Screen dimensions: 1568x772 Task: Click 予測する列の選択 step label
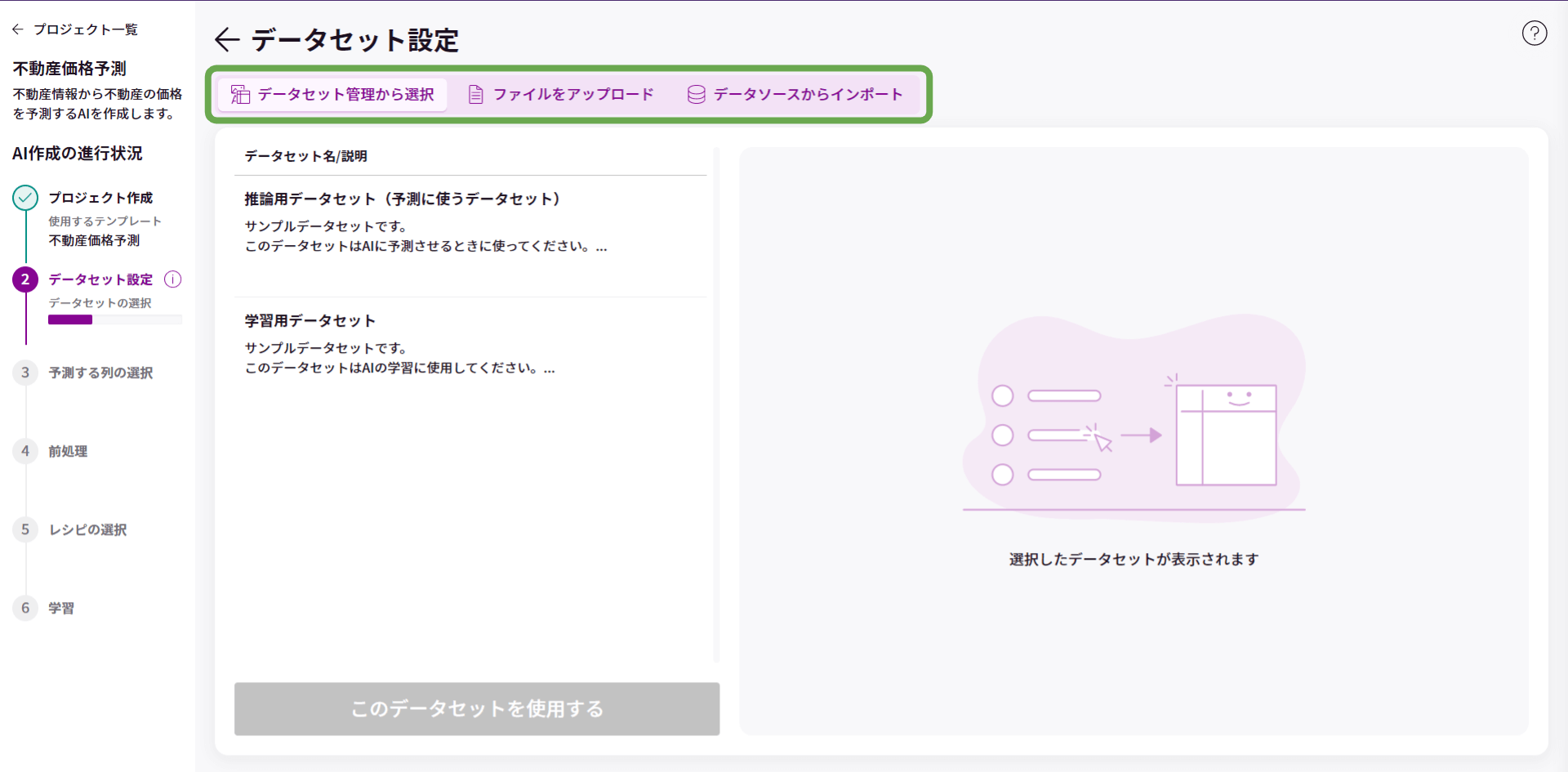pos(100,373)
